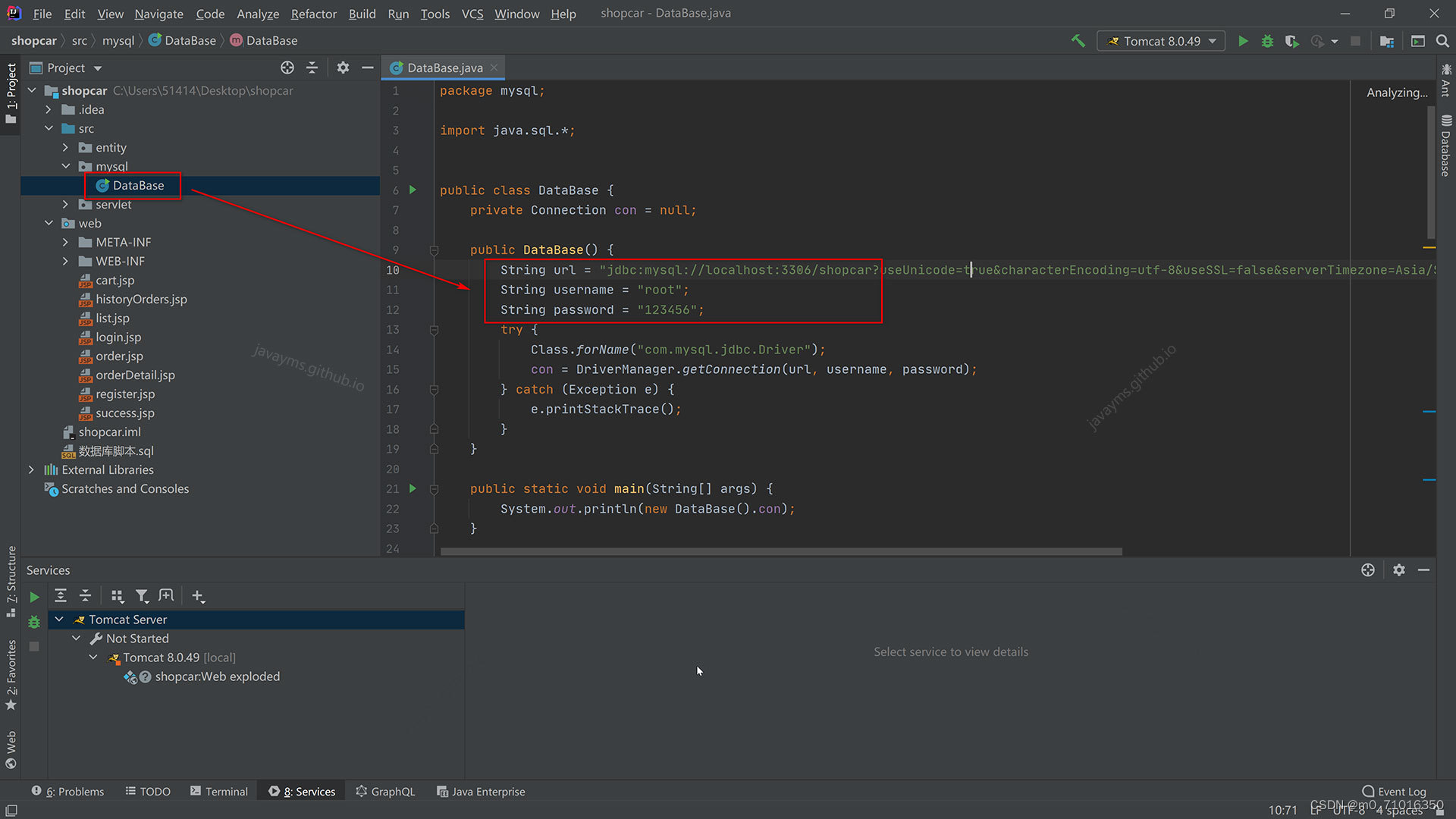Toggle the Terminal tool window

coord(218,791)
